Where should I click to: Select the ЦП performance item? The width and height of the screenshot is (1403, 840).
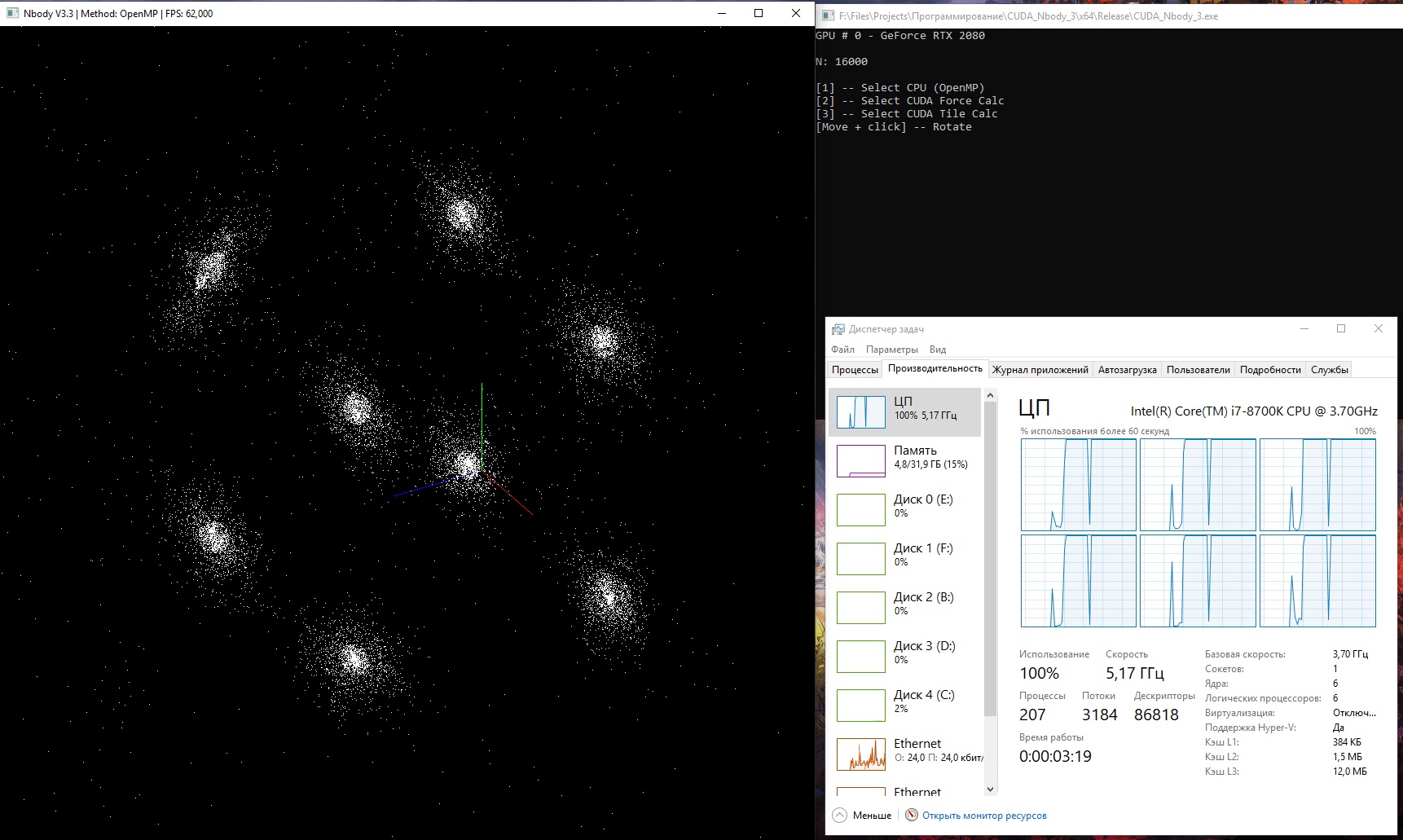904,411
